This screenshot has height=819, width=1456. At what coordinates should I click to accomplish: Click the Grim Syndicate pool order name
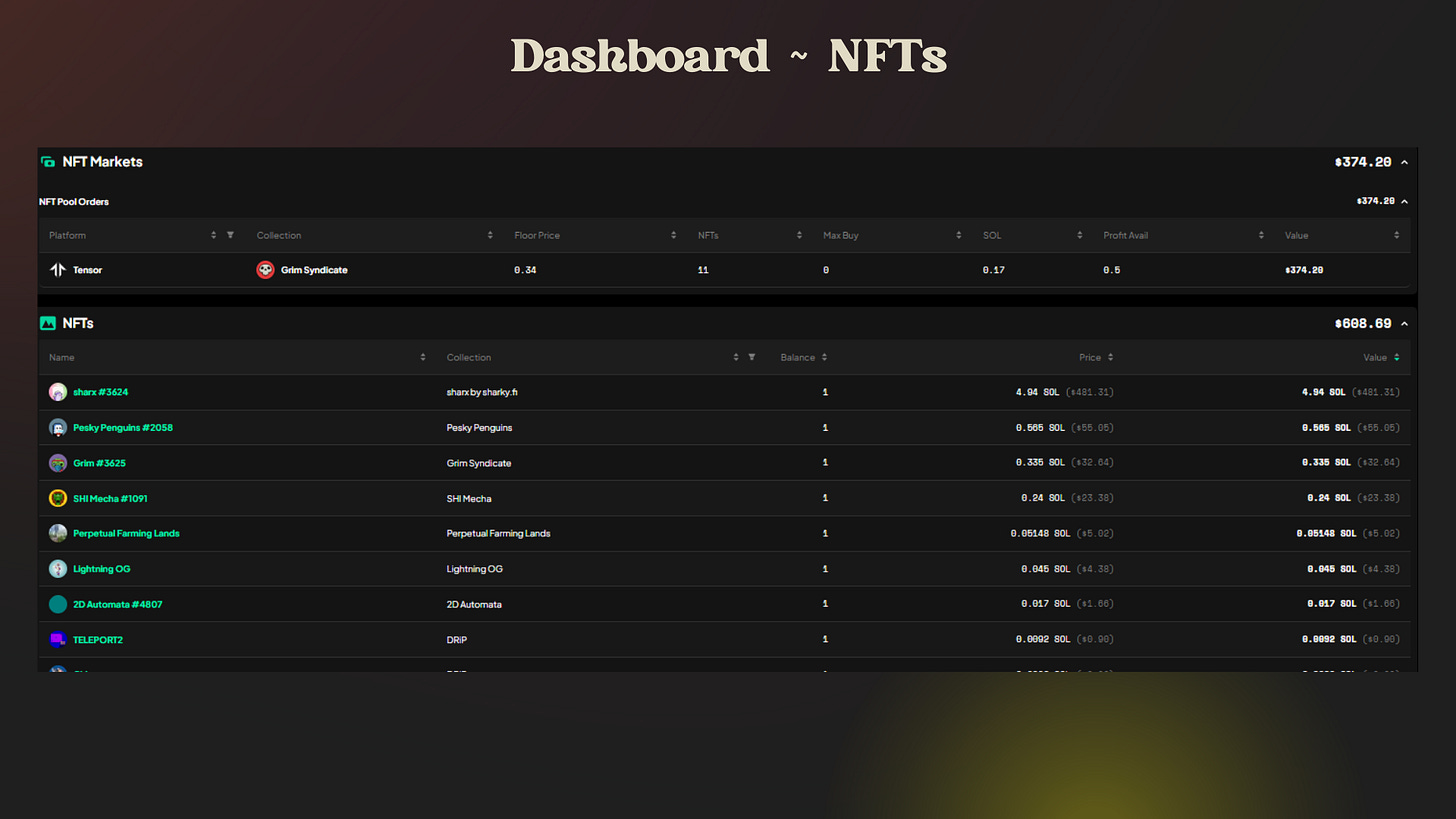click(x=314, y=270)
